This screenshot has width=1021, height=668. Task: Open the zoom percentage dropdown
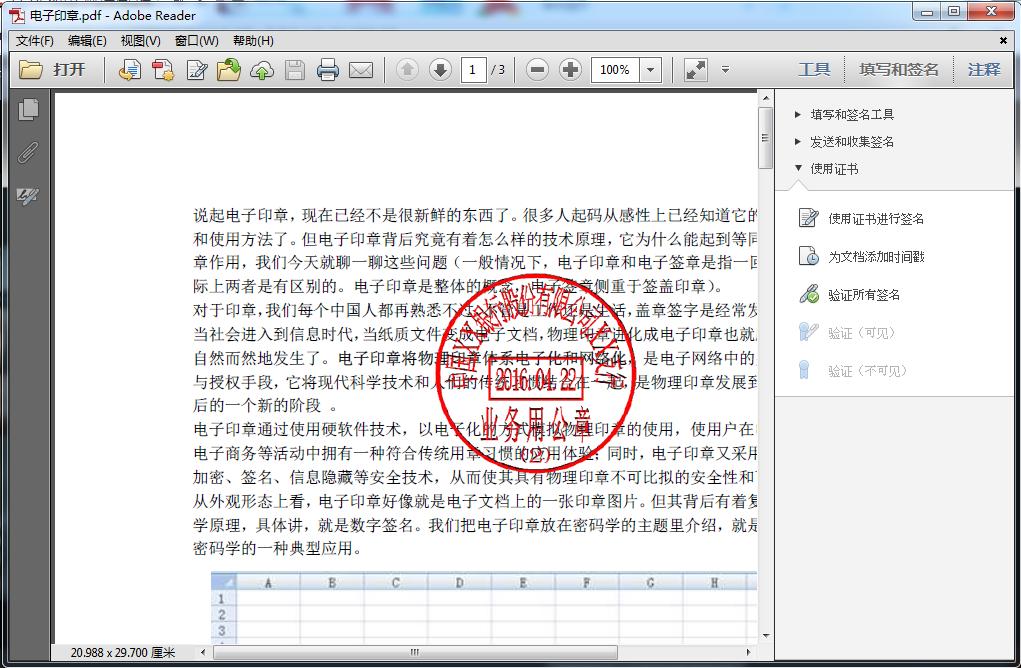[649, 69]
